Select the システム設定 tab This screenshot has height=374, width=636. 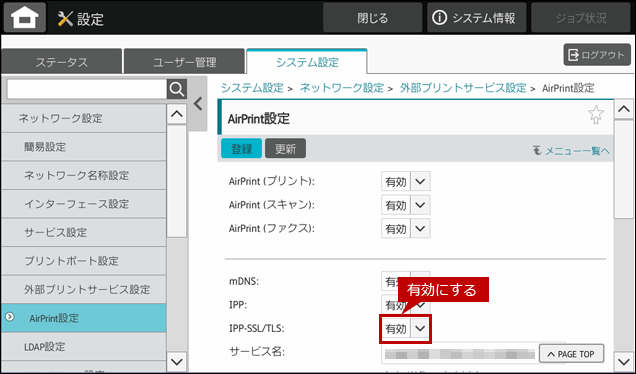click(307, 62)
